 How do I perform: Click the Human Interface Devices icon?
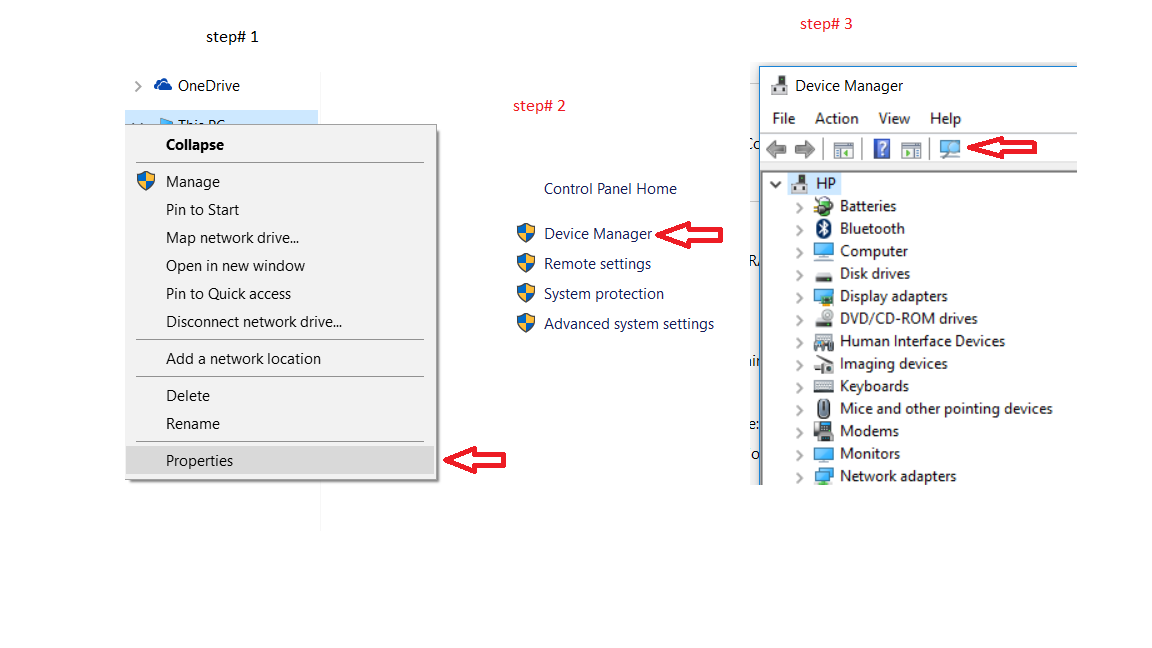coord(824,342)
